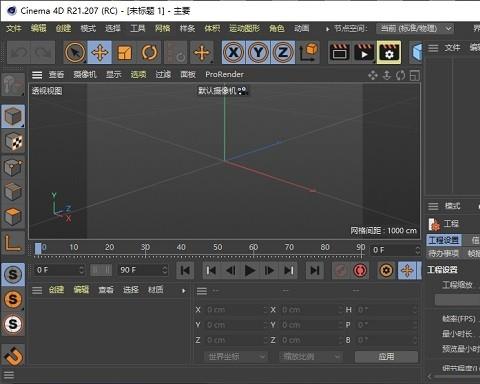Click the redo arrow icon
480x384 pixels.
[x=43, y=52]
